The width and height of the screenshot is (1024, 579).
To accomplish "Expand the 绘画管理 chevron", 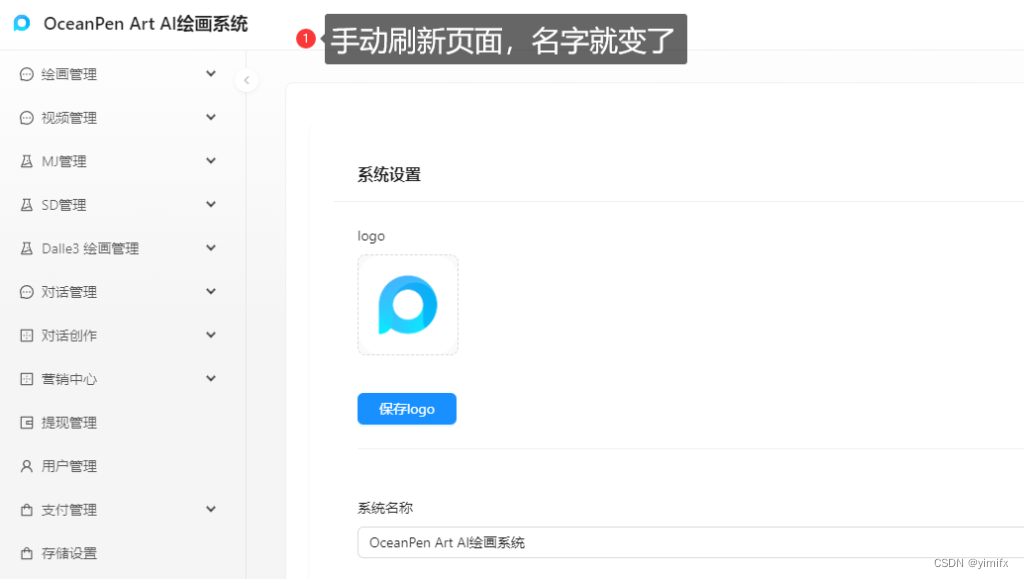I will click(x=210, y=74).
